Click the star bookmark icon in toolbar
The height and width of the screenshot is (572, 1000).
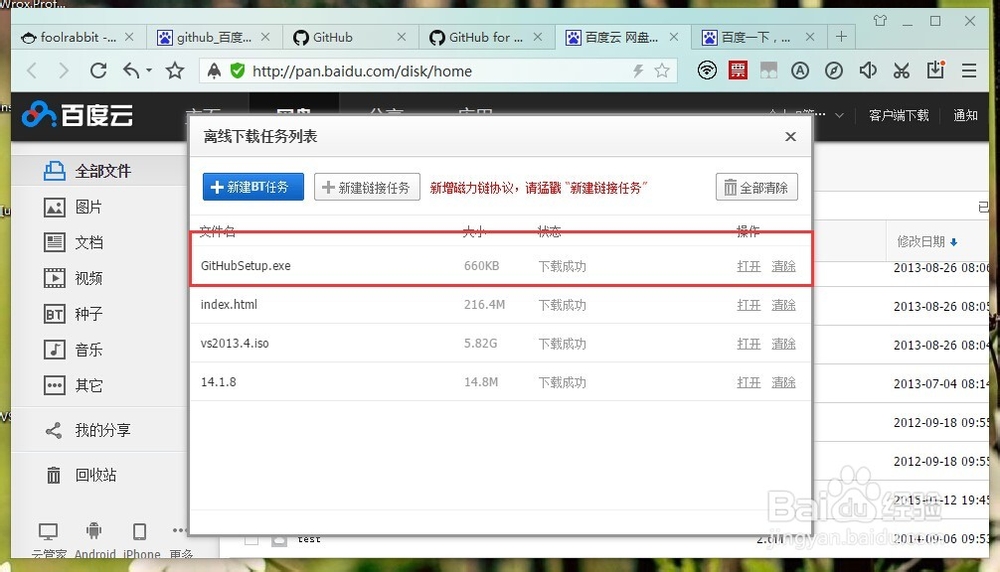click(175, 70)
